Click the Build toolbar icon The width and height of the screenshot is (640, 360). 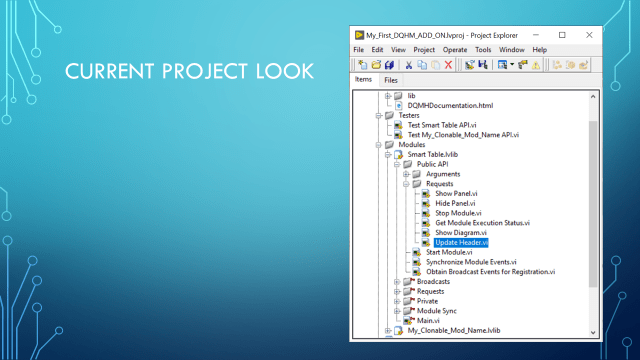pyautogui.click(x=570, y=65)
